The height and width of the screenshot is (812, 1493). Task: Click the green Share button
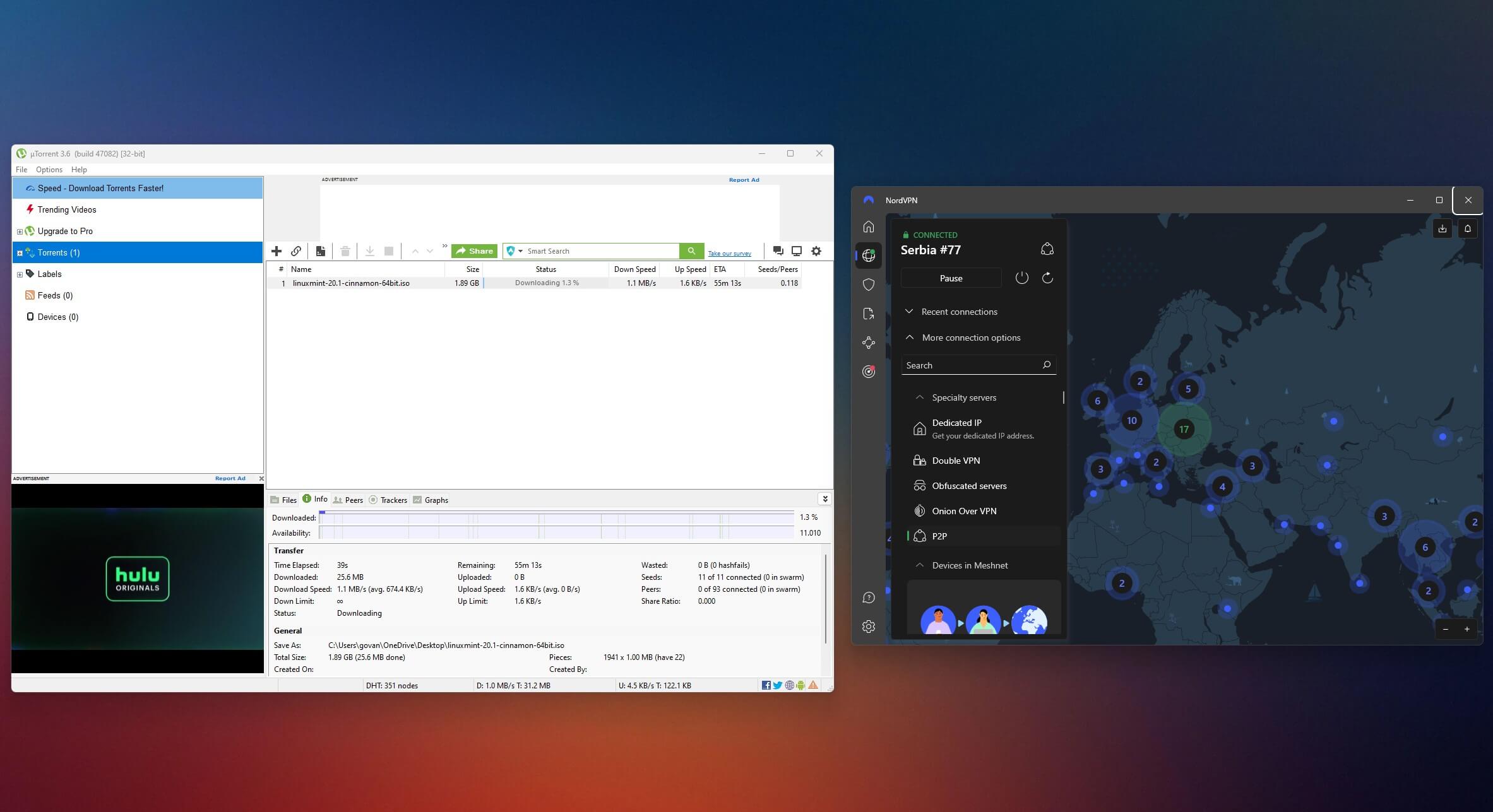click(x=474, y=251)
